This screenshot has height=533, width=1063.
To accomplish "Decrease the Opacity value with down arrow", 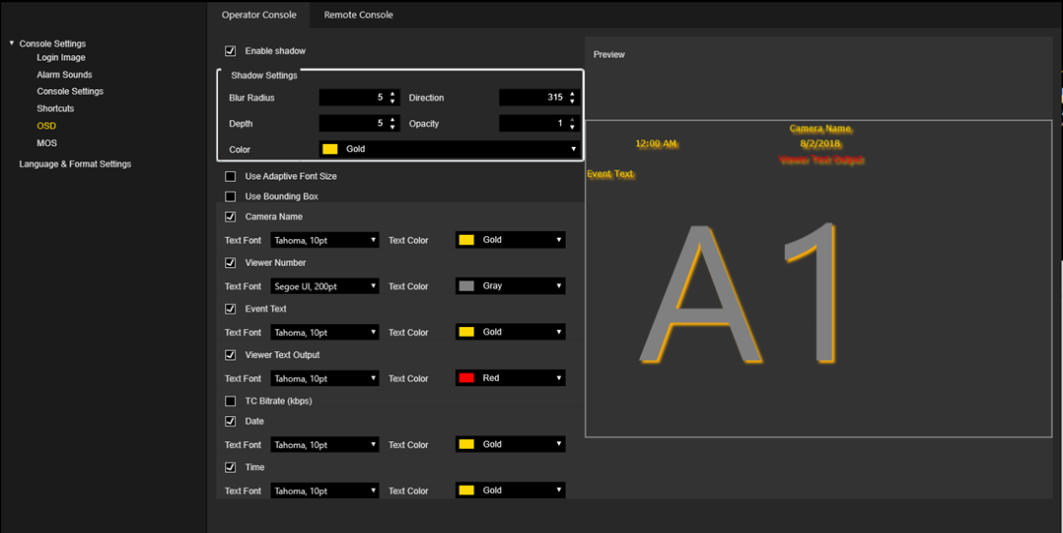I will tap(572, 128).
